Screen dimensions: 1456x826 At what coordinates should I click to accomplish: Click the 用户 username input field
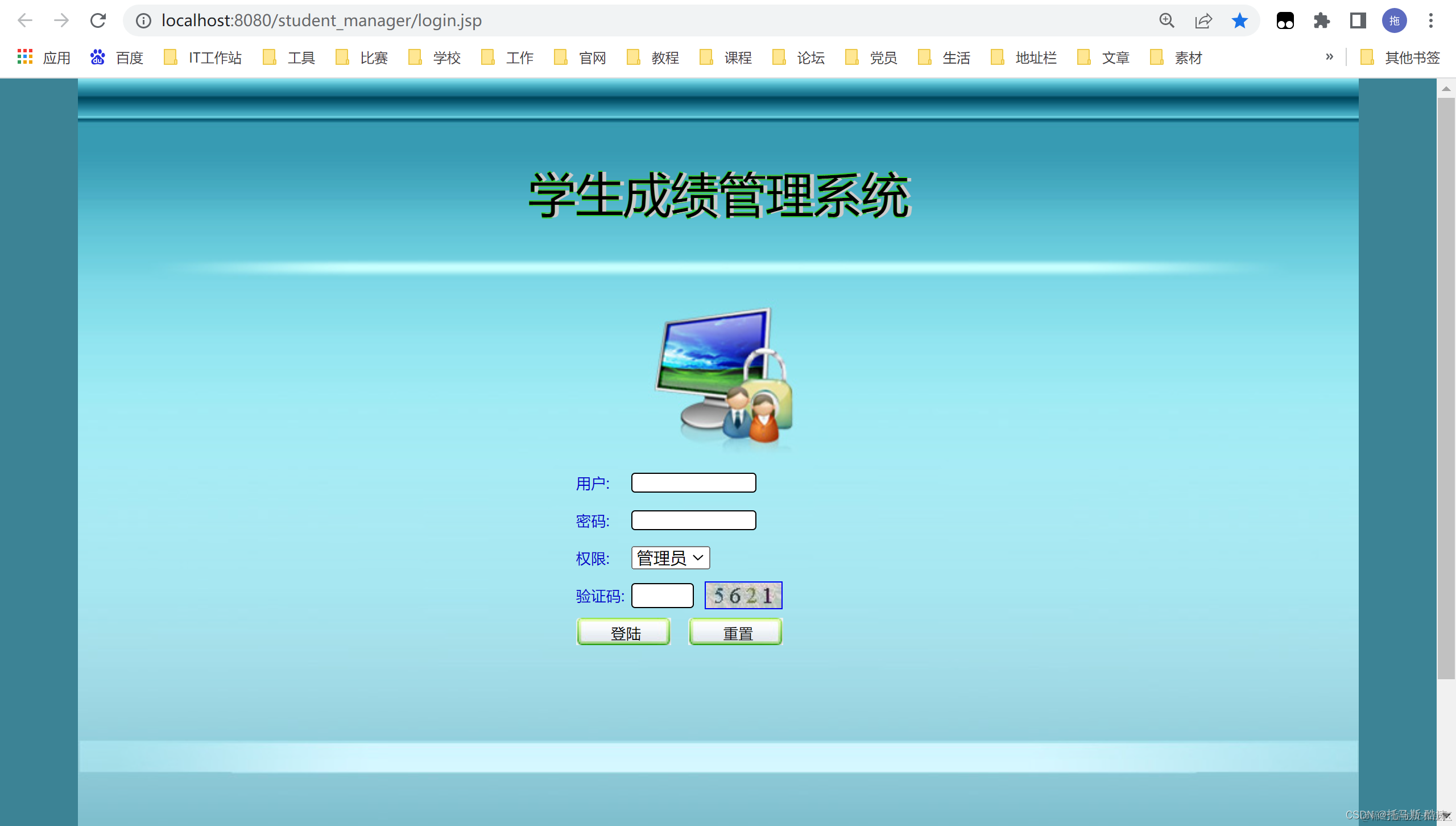click(x=693, y=483)
